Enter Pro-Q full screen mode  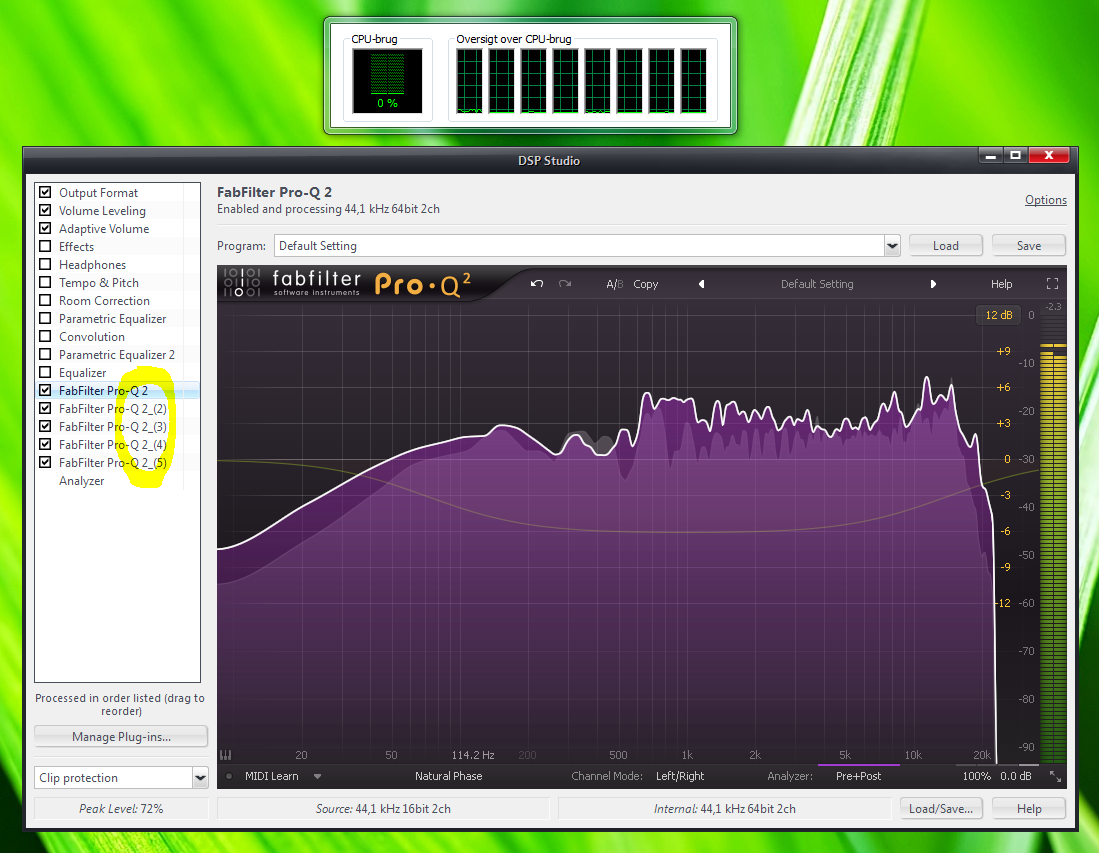click(1052, 284)
